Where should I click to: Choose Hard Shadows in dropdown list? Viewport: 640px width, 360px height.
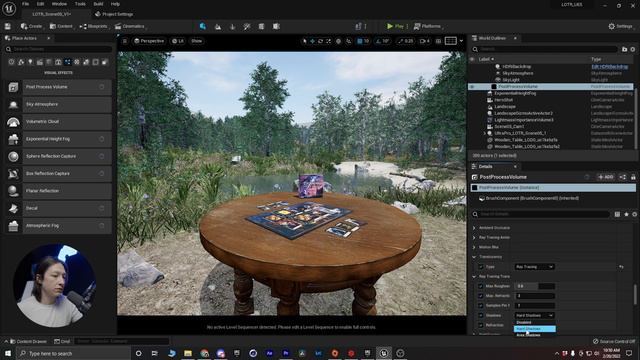535,329
